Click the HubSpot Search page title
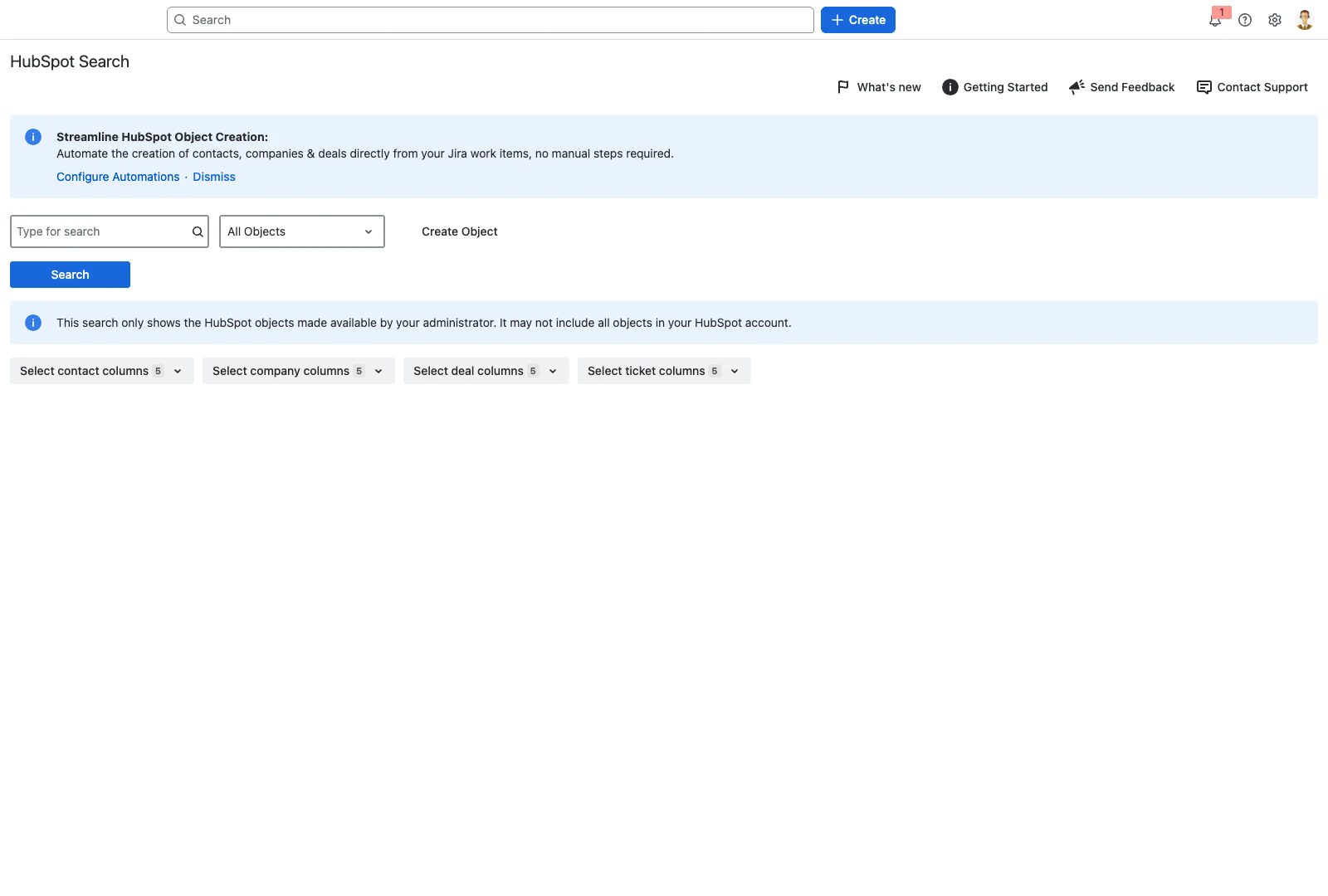 coord(70,61)
